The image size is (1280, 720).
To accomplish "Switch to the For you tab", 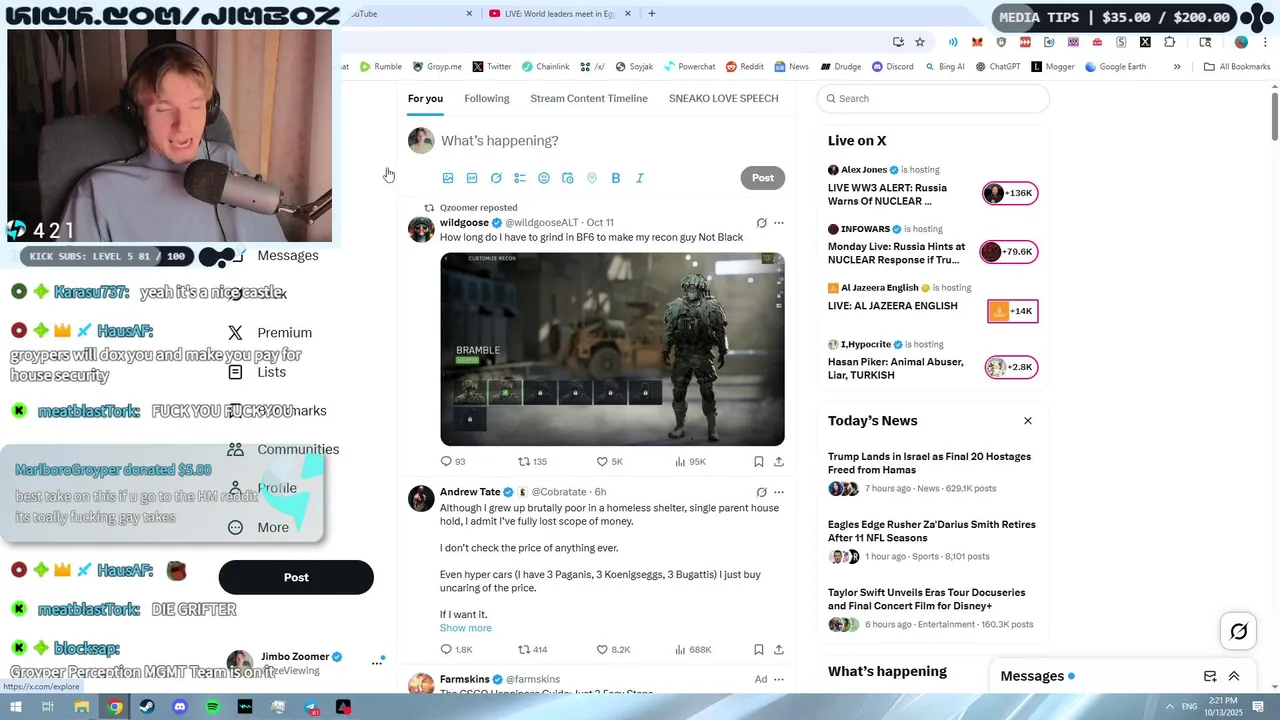I will [425, 98].
